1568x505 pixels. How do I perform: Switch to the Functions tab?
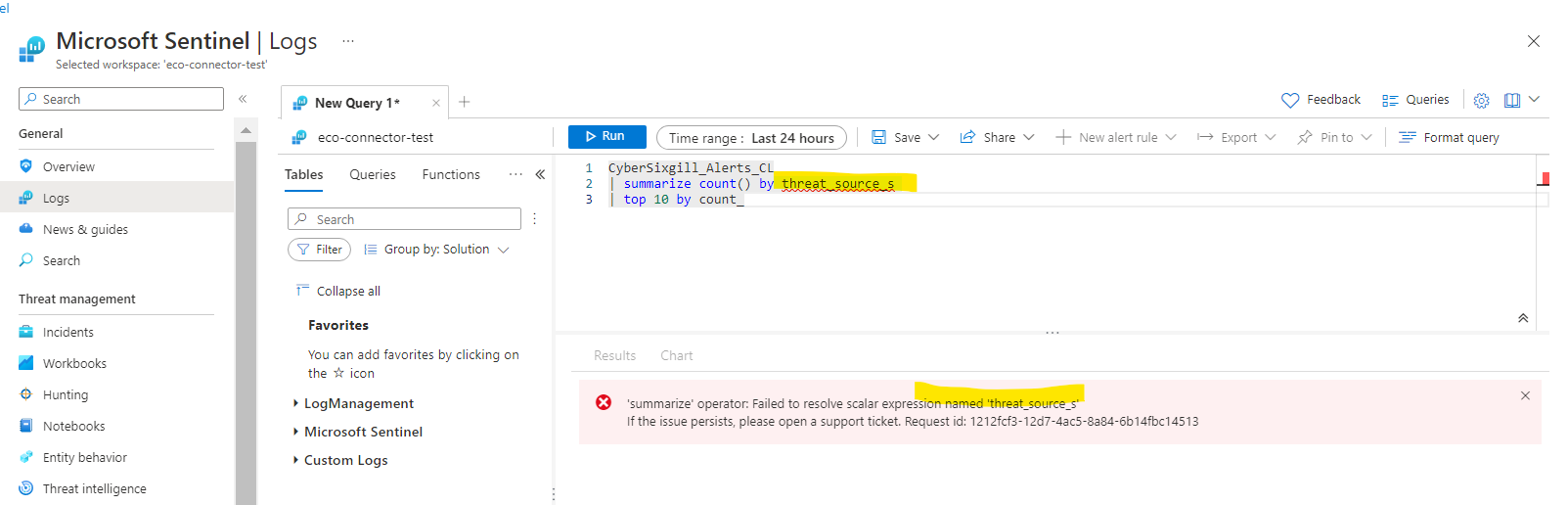(x=451, y=174)
